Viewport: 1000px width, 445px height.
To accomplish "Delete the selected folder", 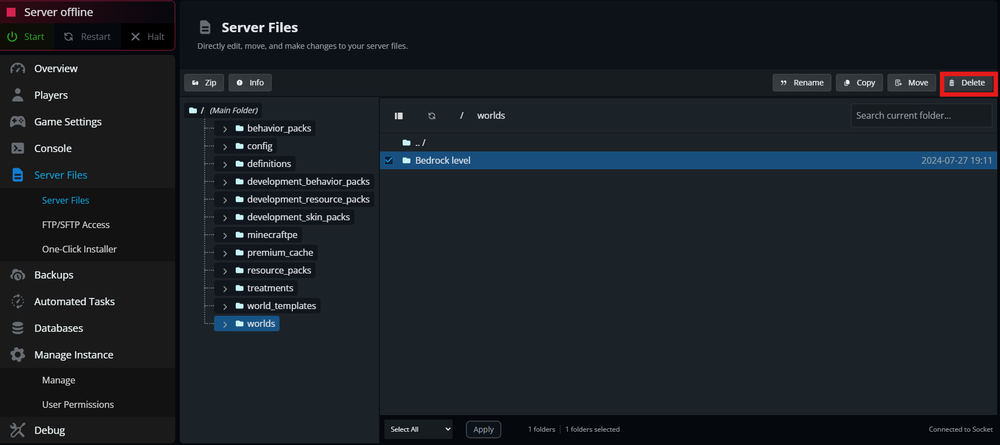I will [x=967, y=83].
